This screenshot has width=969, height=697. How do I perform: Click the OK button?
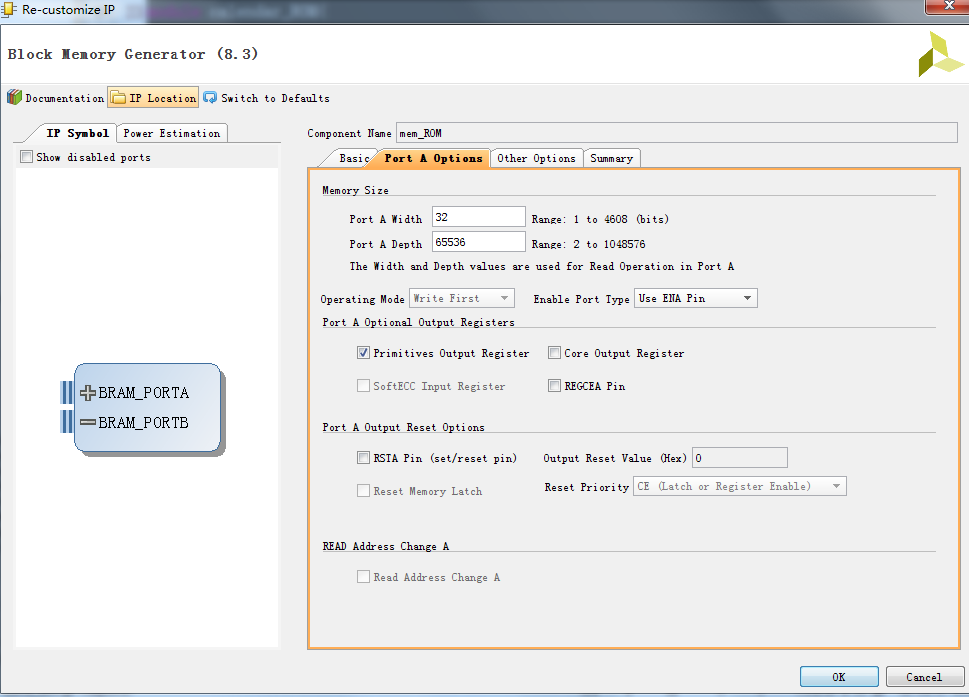point(839,677)
